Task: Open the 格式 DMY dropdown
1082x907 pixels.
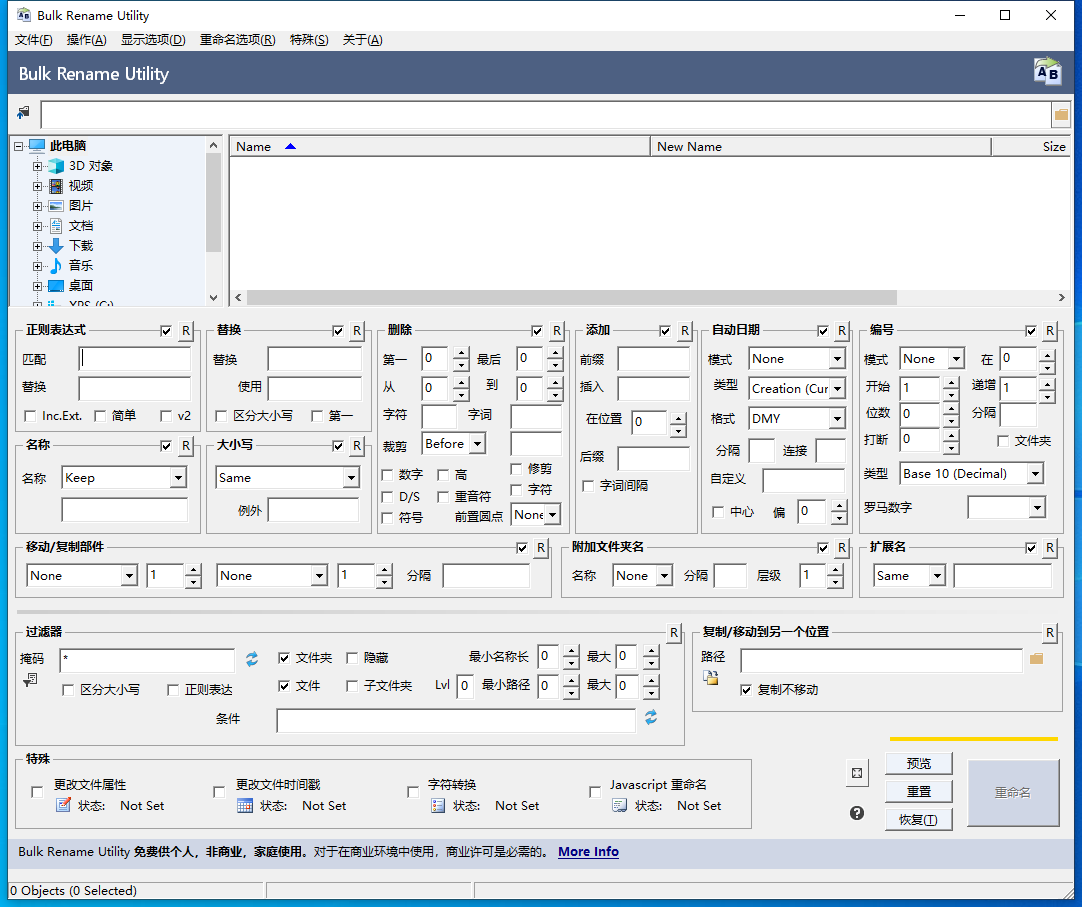Action: [x=837, y=418]
